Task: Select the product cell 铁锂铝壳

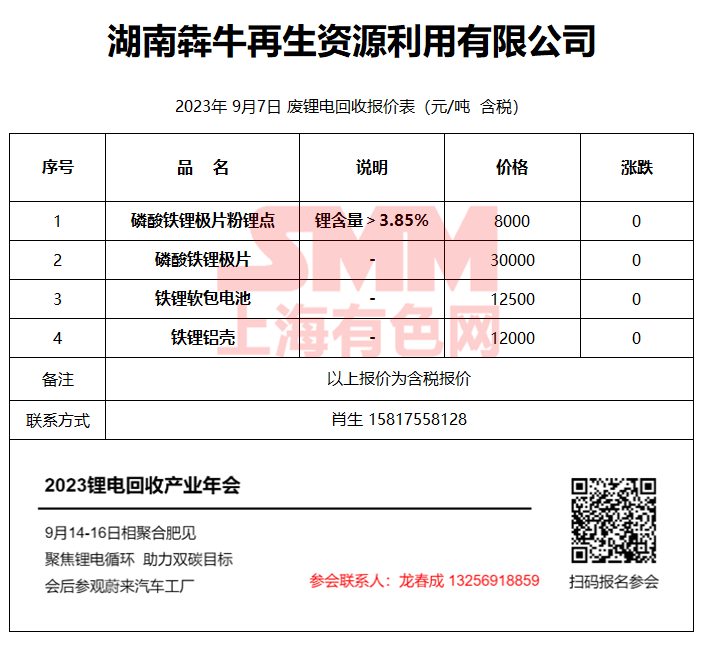Action: (202, 338)
